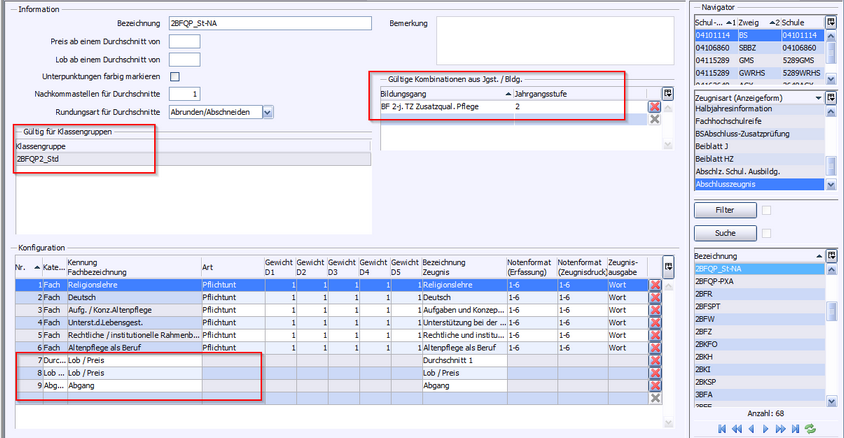Expand Zeugnisart (Anzeigeform) dropdown
Screen dimensions: 844x438
[819, 98]
